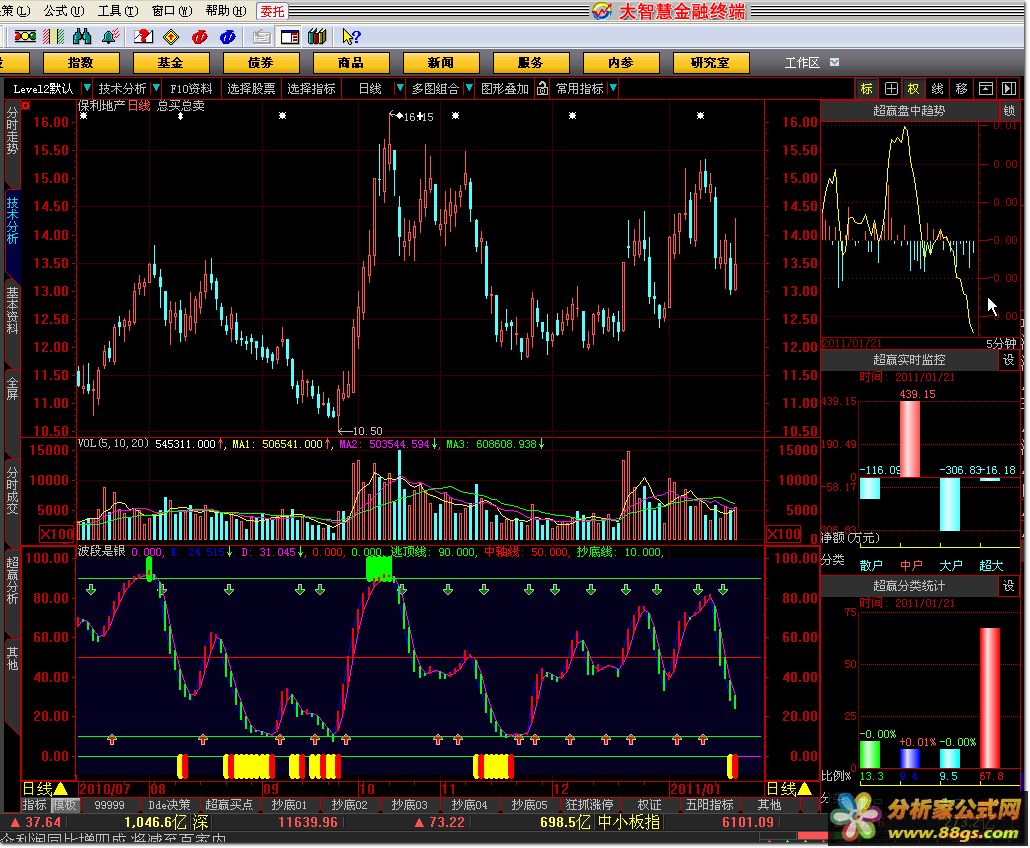Viewport: 1030px width, 848px height.
Task: Open the books library icon
Action: [317, 37]
